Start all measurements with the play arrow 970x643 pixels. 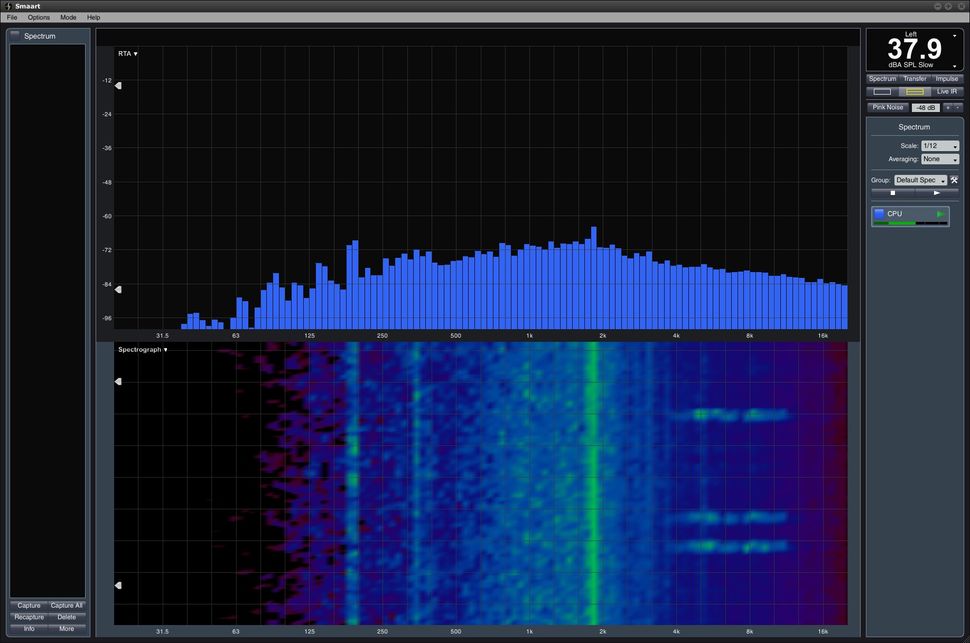pos(937,193)
